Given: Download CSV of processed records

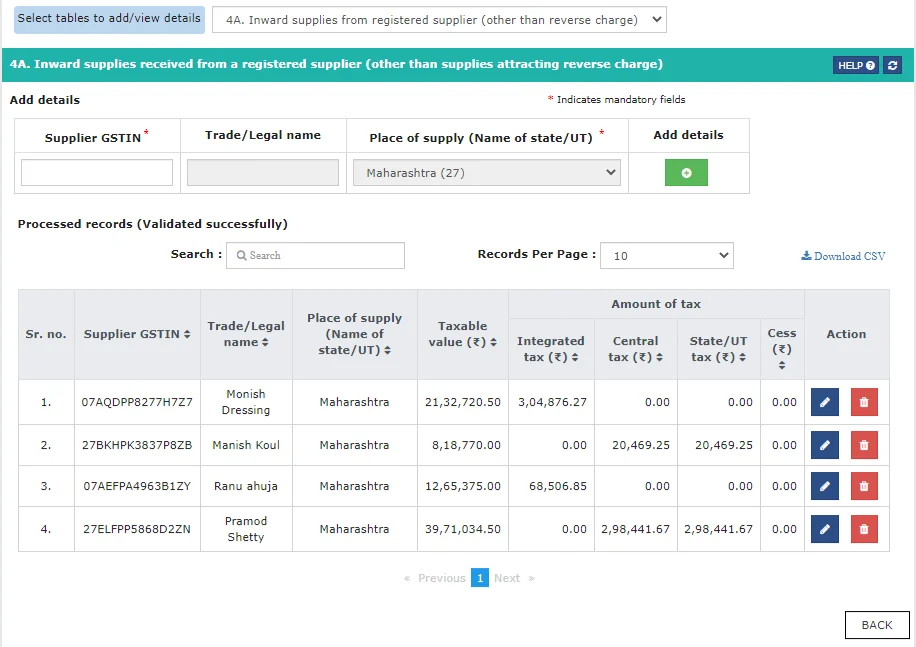Looking at the screenshot, I should [x=843, y=256].
